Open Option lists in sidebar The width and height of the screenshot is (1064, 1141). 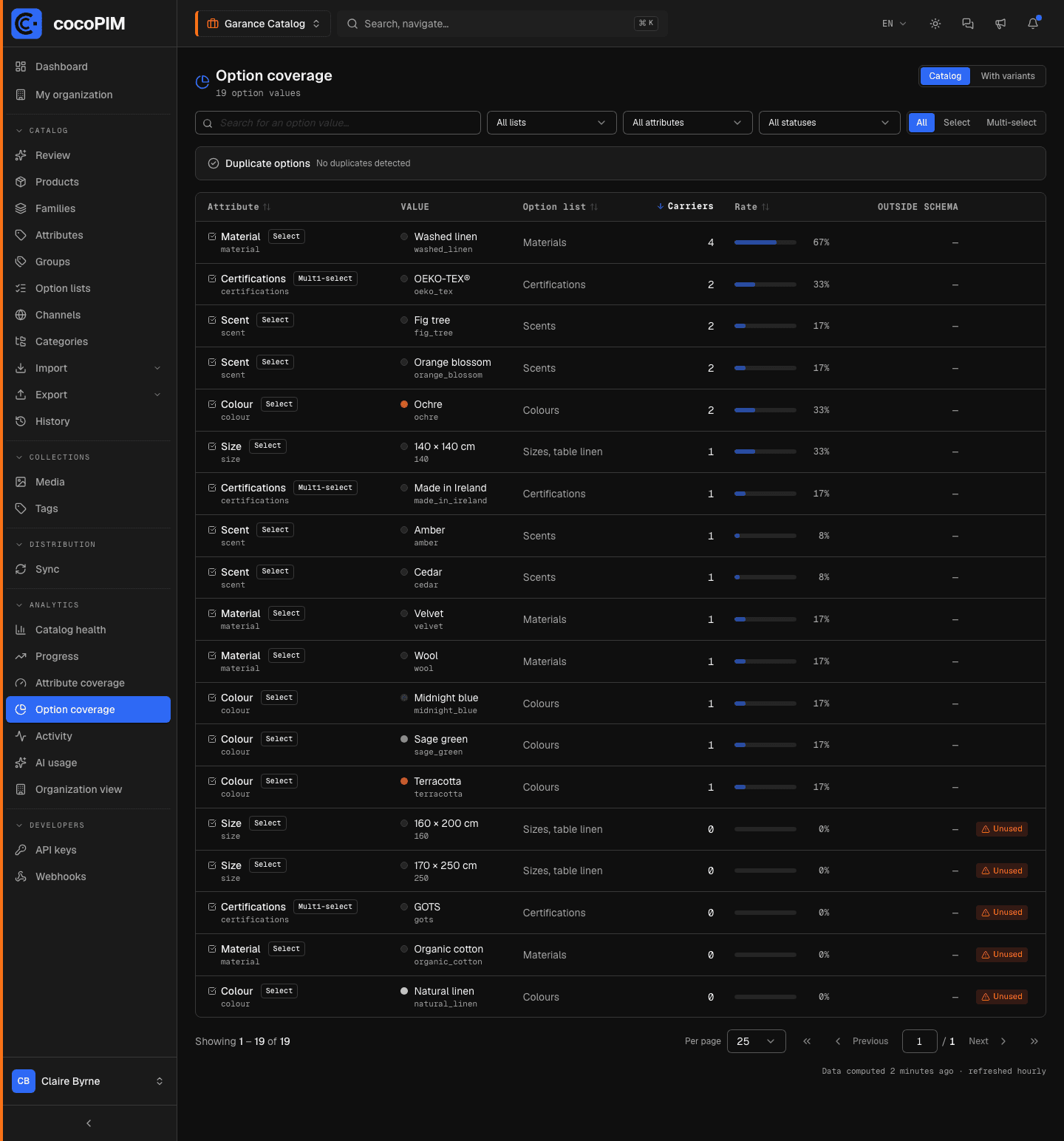click(x=88, y=288)
